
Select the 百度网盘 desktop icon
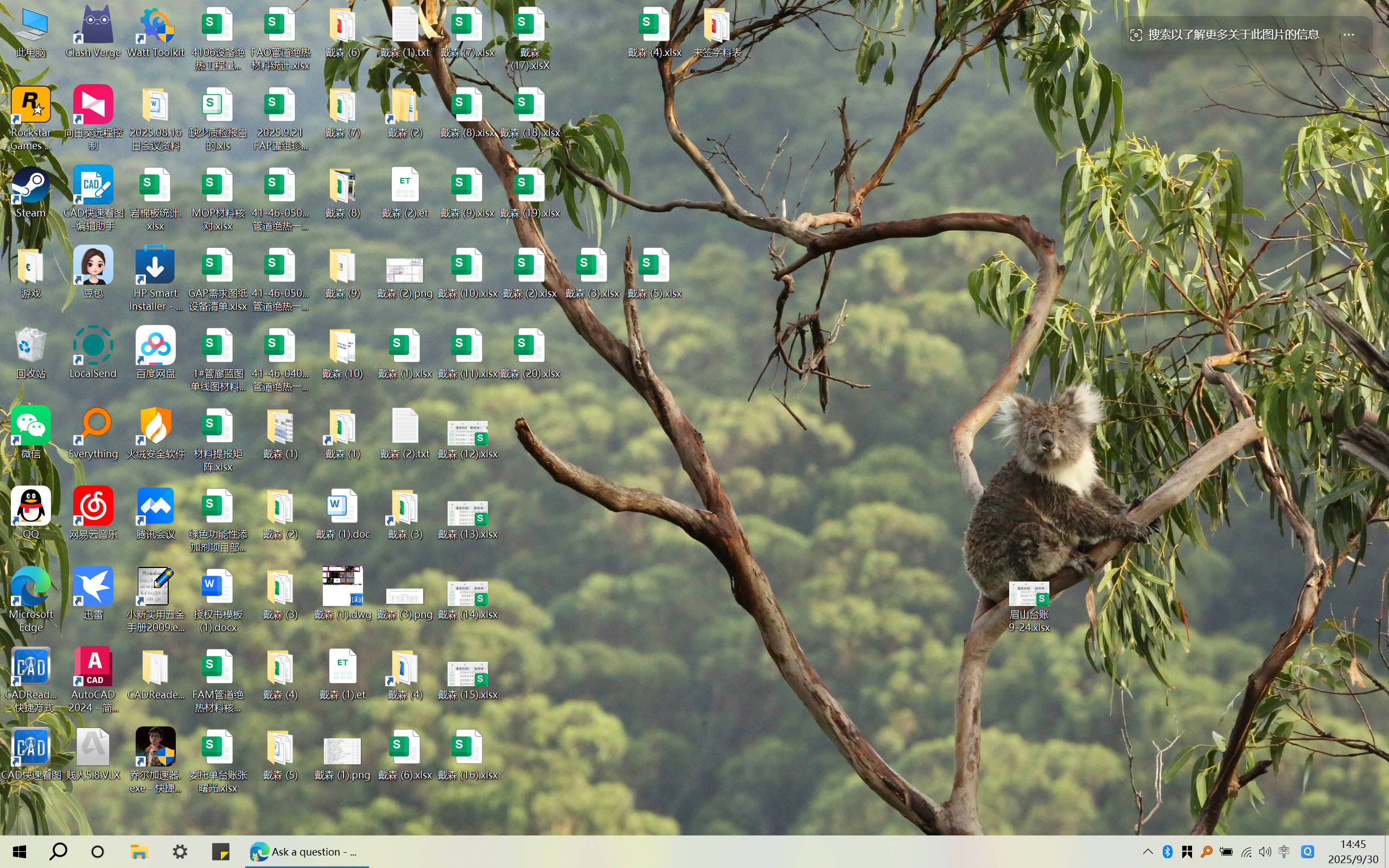point(156,353)
